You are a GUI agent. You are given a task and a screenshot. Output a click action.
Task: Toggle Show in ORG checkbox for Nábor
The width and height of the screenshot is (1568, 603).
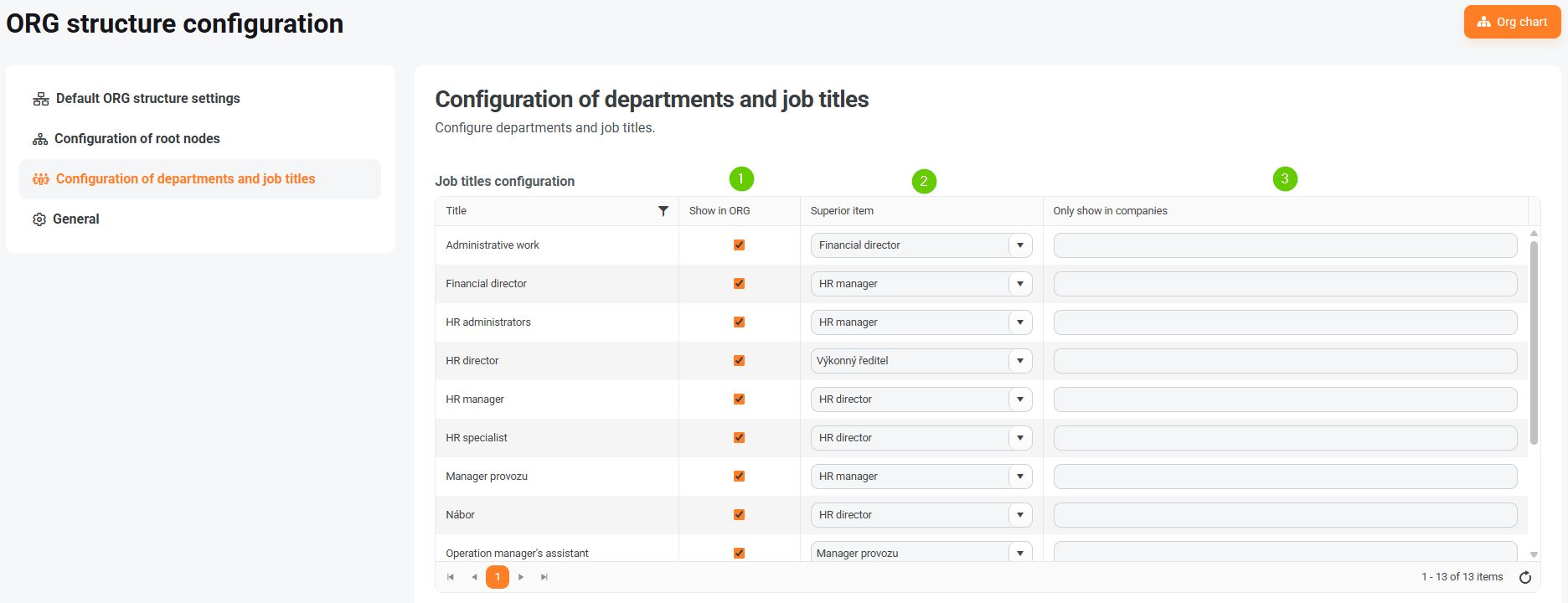(x=739, y=515)
